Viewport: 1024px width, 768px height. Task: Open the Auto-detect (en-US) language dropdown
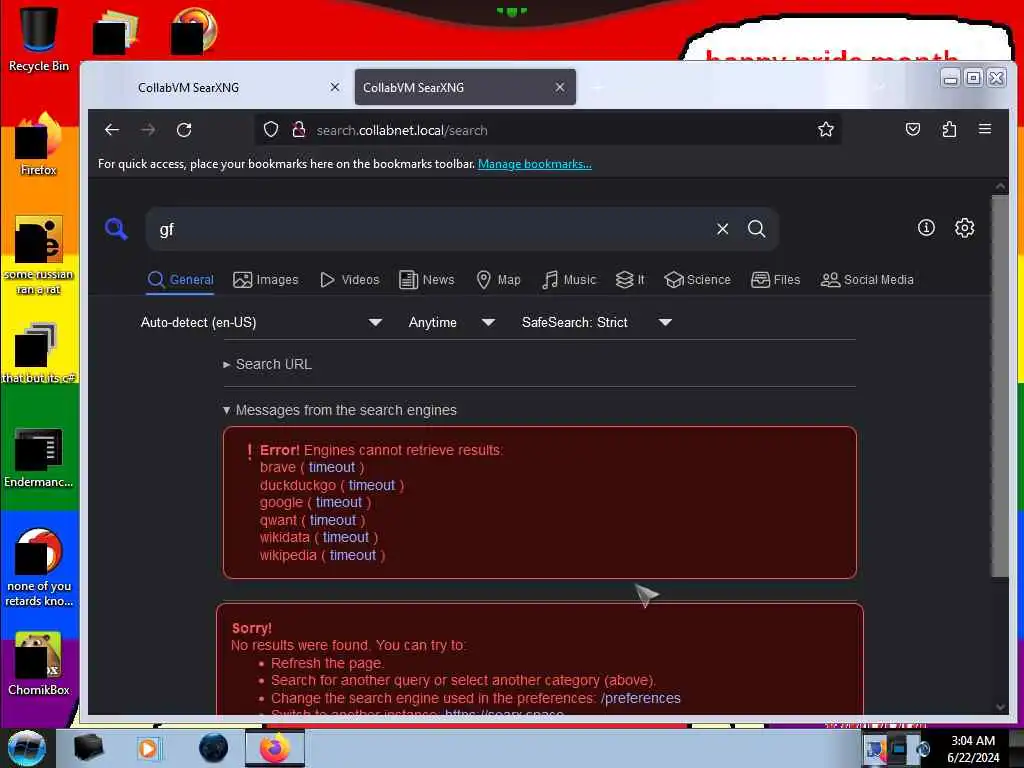[x=261, y=322]
